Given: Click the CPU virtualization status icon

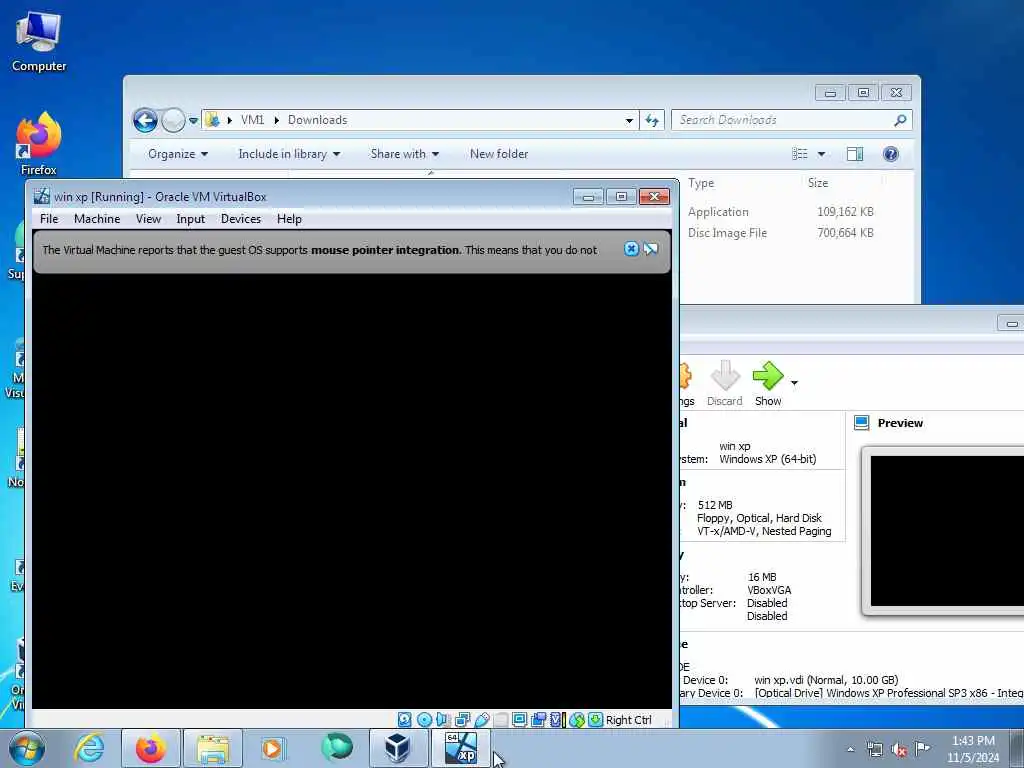Looking at the screenshot, I should (x=556, y=720).
